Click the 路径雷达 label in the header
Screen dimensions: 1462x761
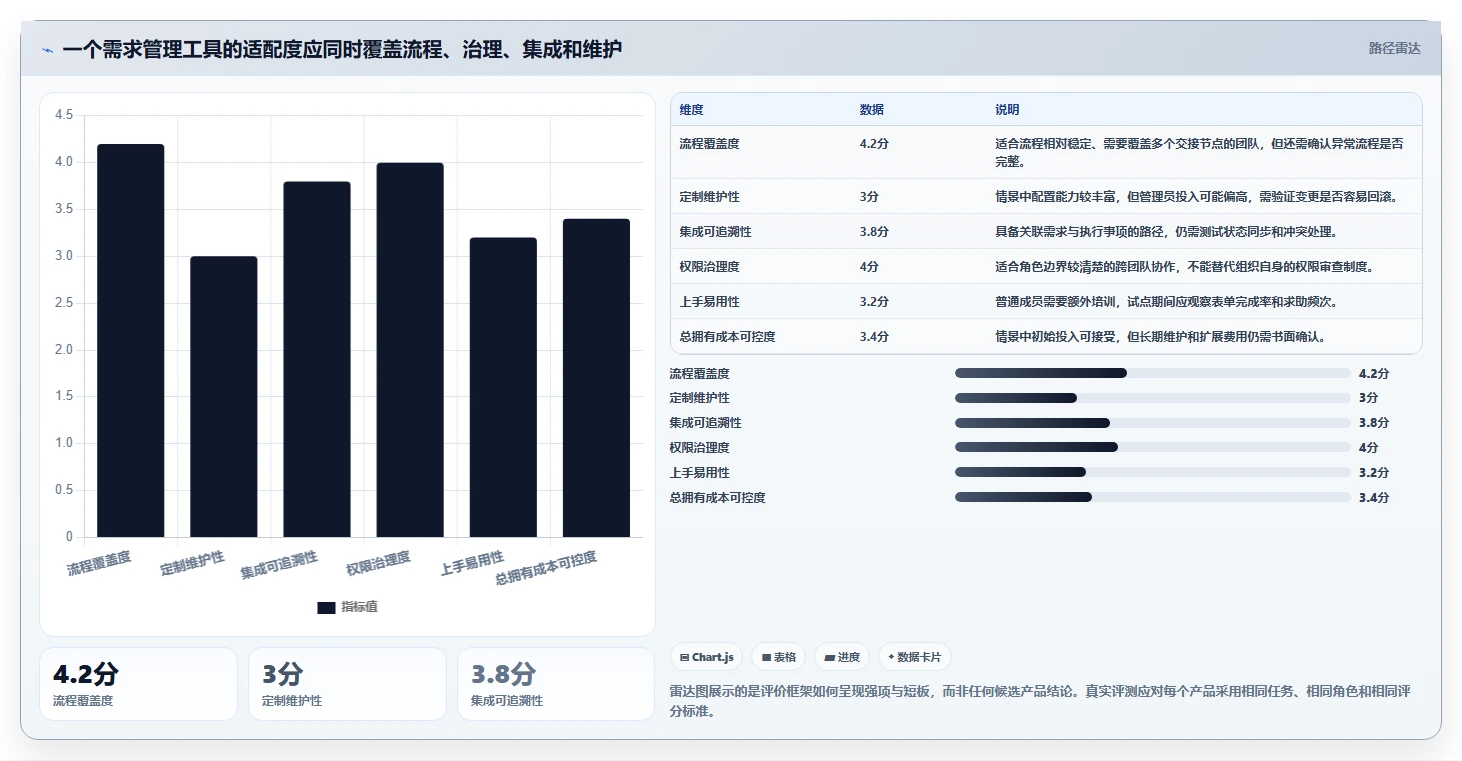point(1394,48)
